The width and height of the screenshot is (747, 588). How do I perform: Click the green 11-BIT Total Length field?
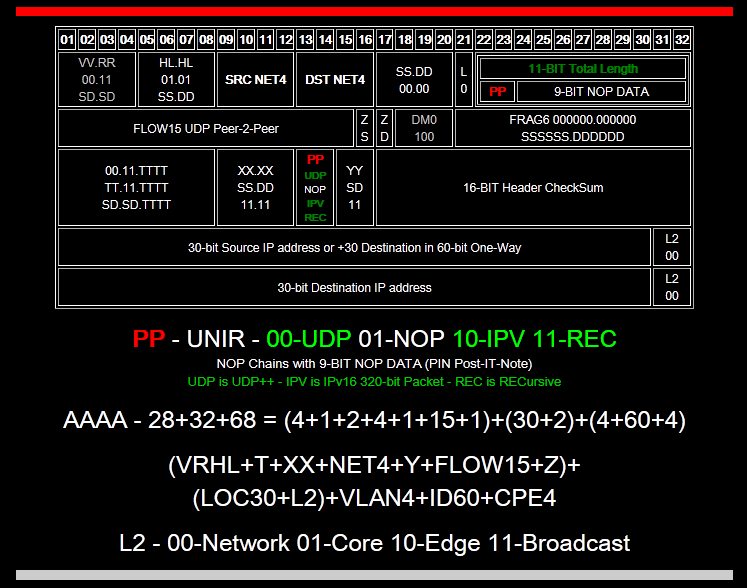(583, 69)
